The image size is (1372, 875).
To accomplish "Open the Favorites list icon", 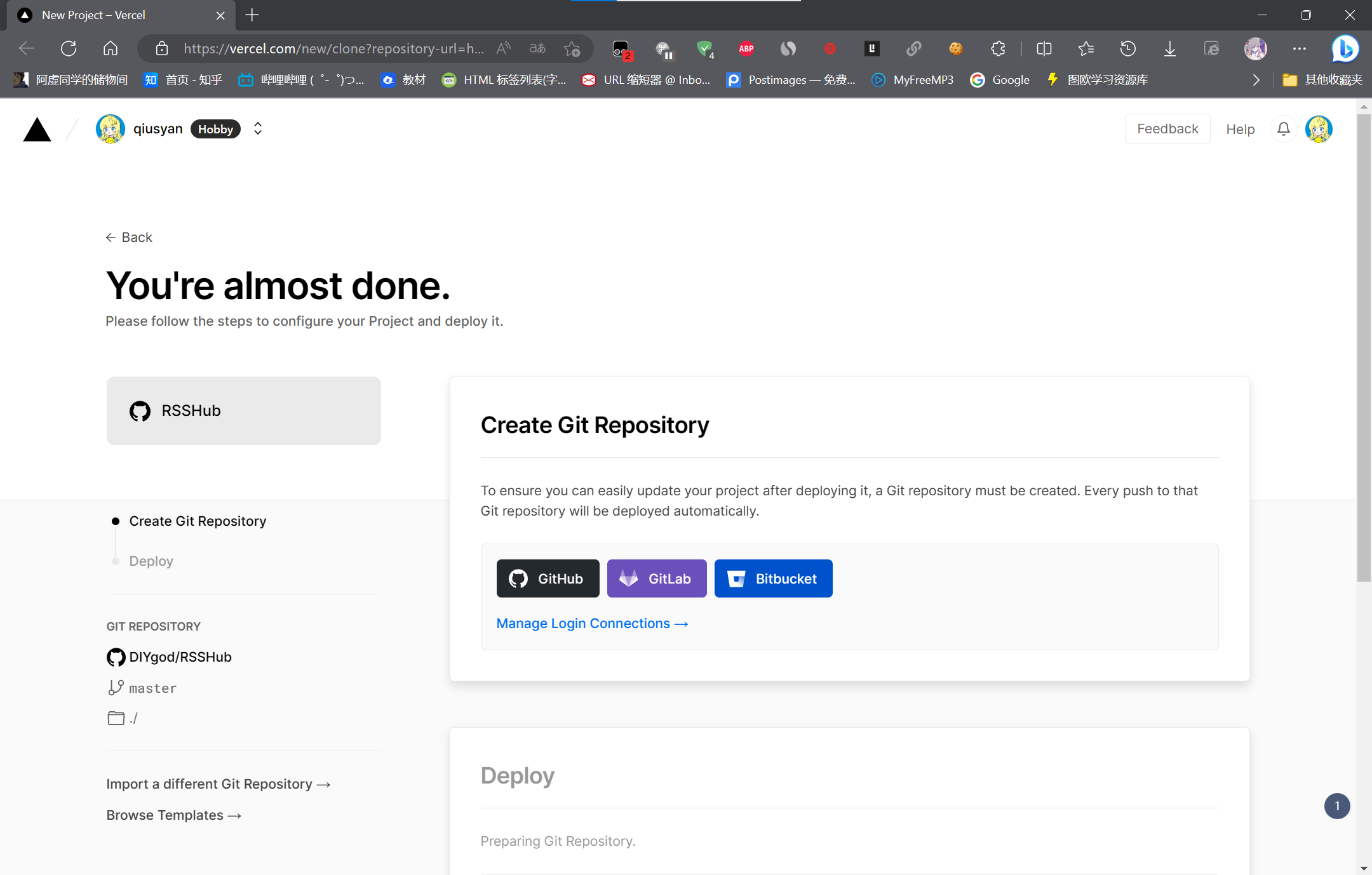I will point(1086,48).
